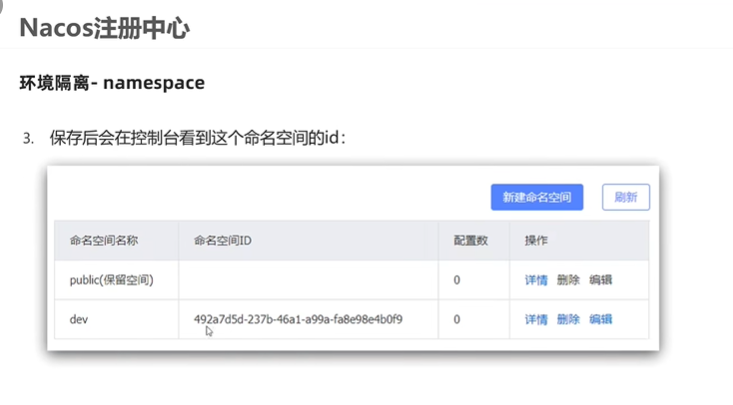
Task: Open 详情 for public(保留空间) row
Action: point(536,280)
